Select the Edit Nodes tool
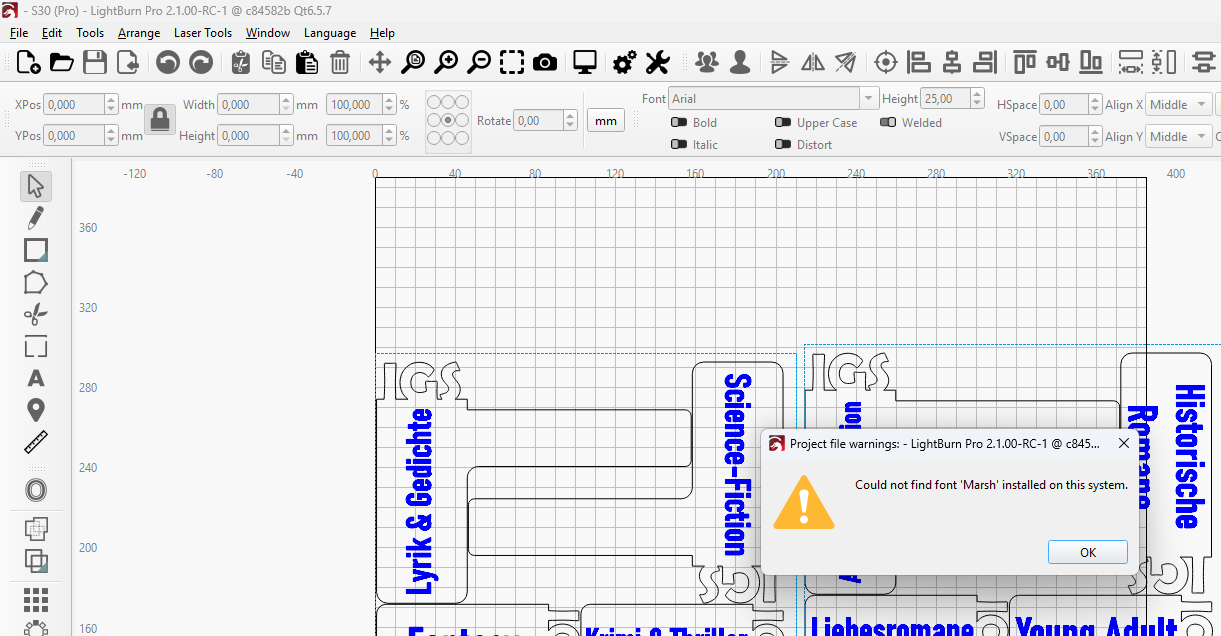Screen dimensions: 1221x636 (x=36, y=283)
